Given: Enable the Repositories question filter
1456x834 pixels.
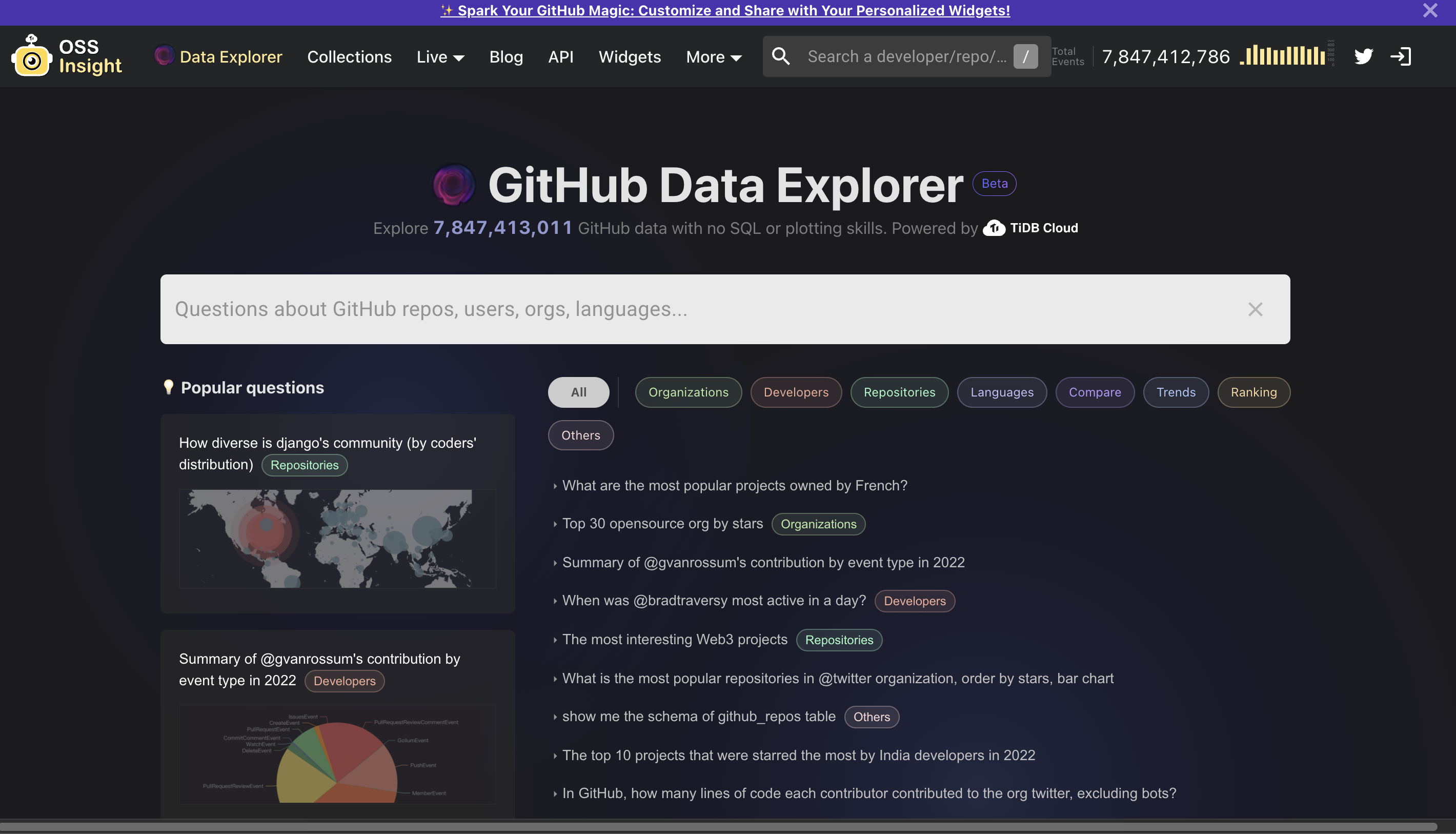Looking at the screenshot, I should (898, 392).
